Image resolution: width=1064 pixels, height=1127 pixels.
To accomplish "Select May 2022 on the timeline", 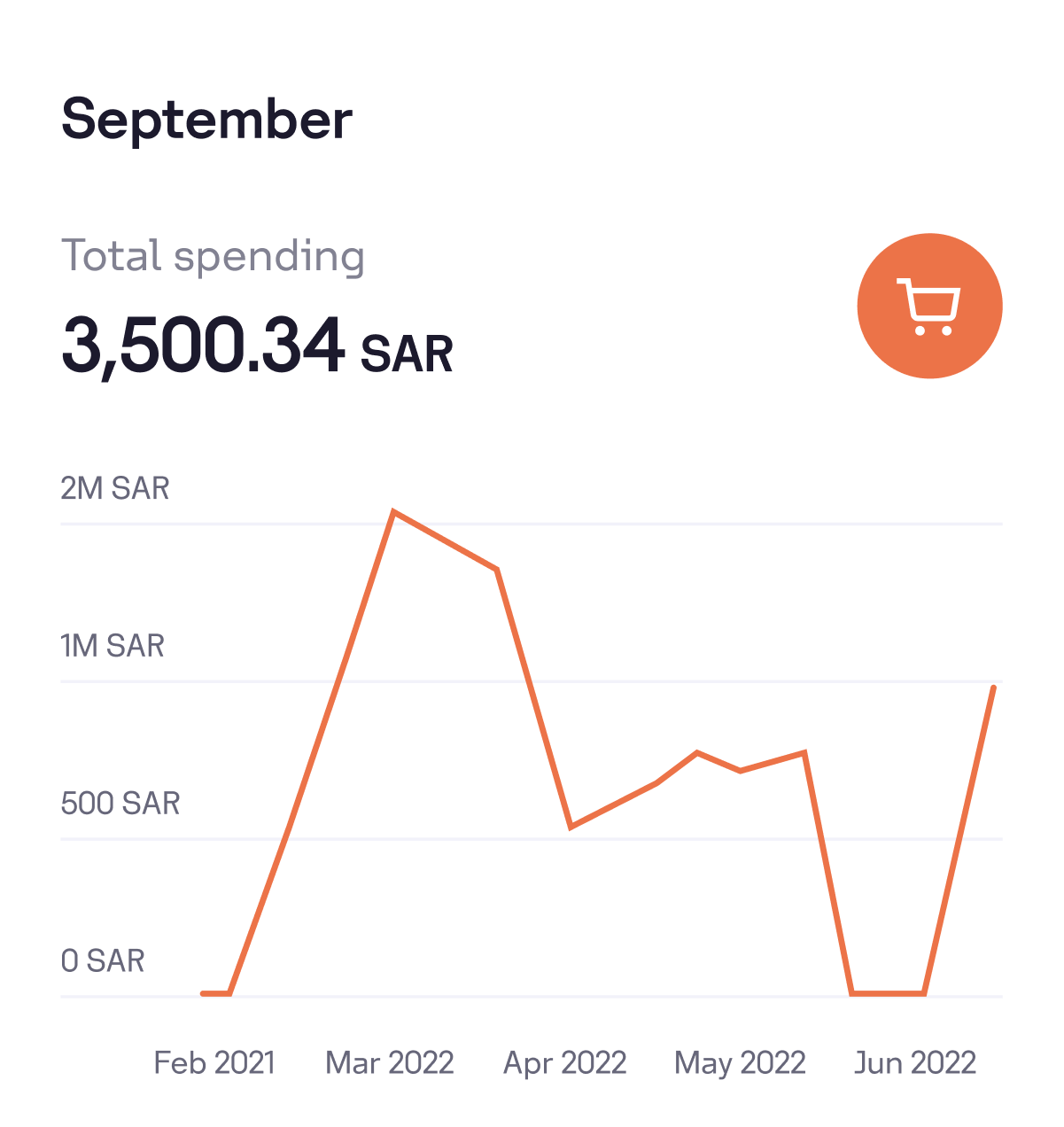I will tap(741, 1062).
